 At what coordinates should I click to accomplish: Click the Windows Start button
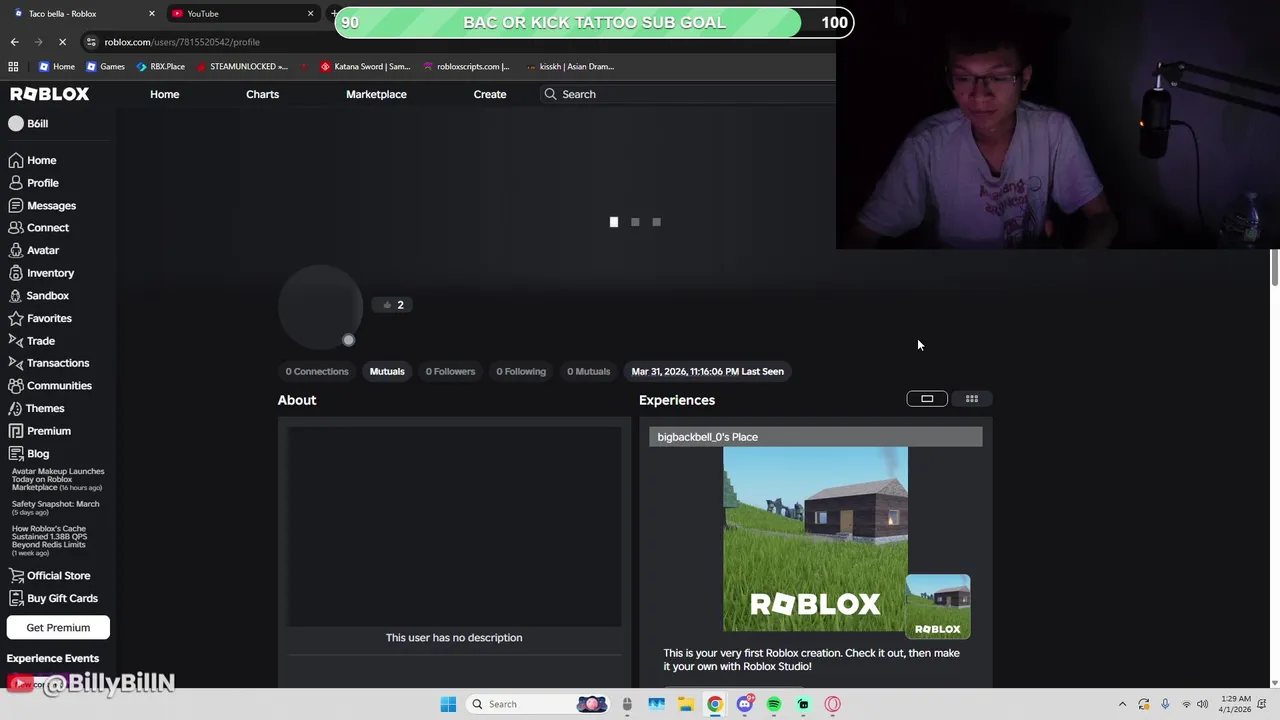pos(448,704)
